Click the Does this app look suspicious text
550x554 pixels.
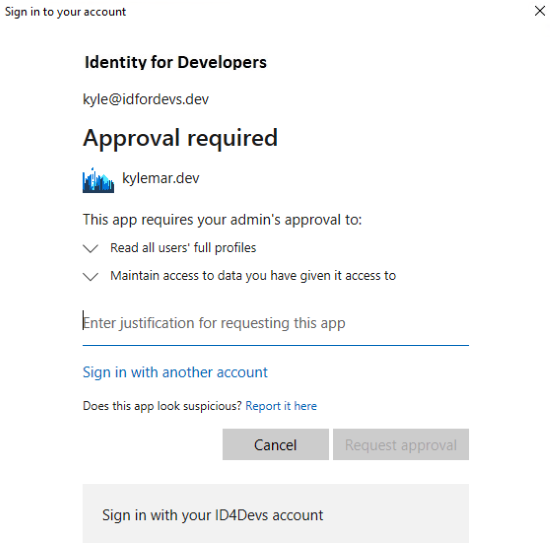coord(162,406)
